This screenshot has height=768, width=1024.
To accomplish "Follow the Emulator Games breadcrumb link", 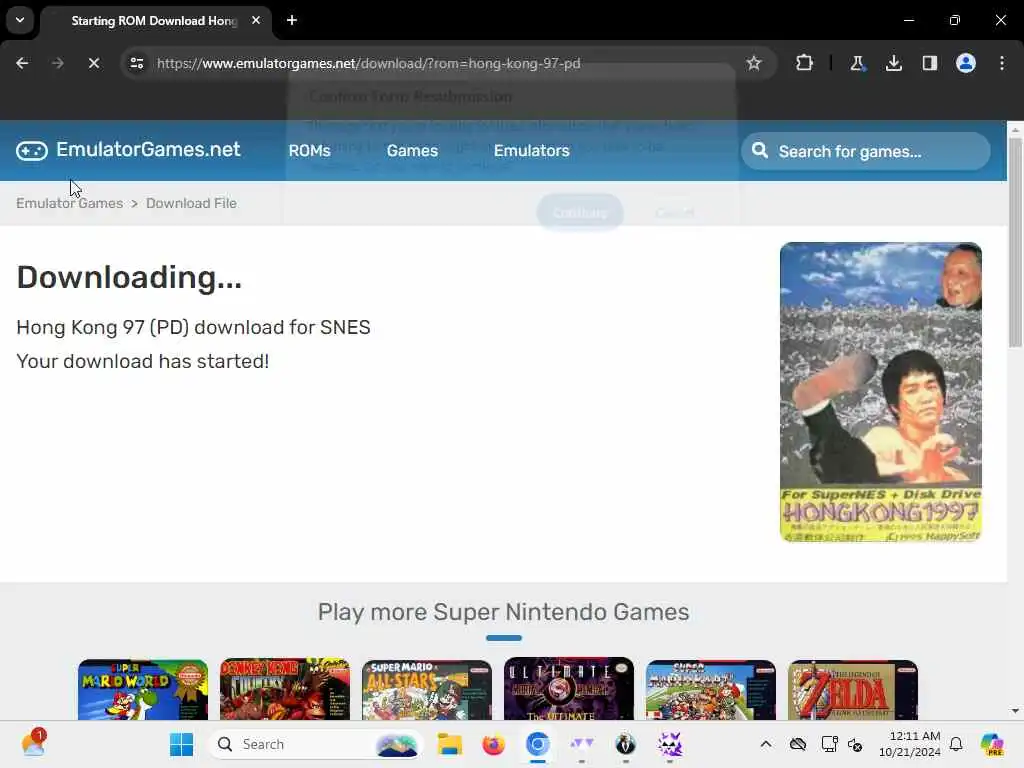I will [70, 203].
